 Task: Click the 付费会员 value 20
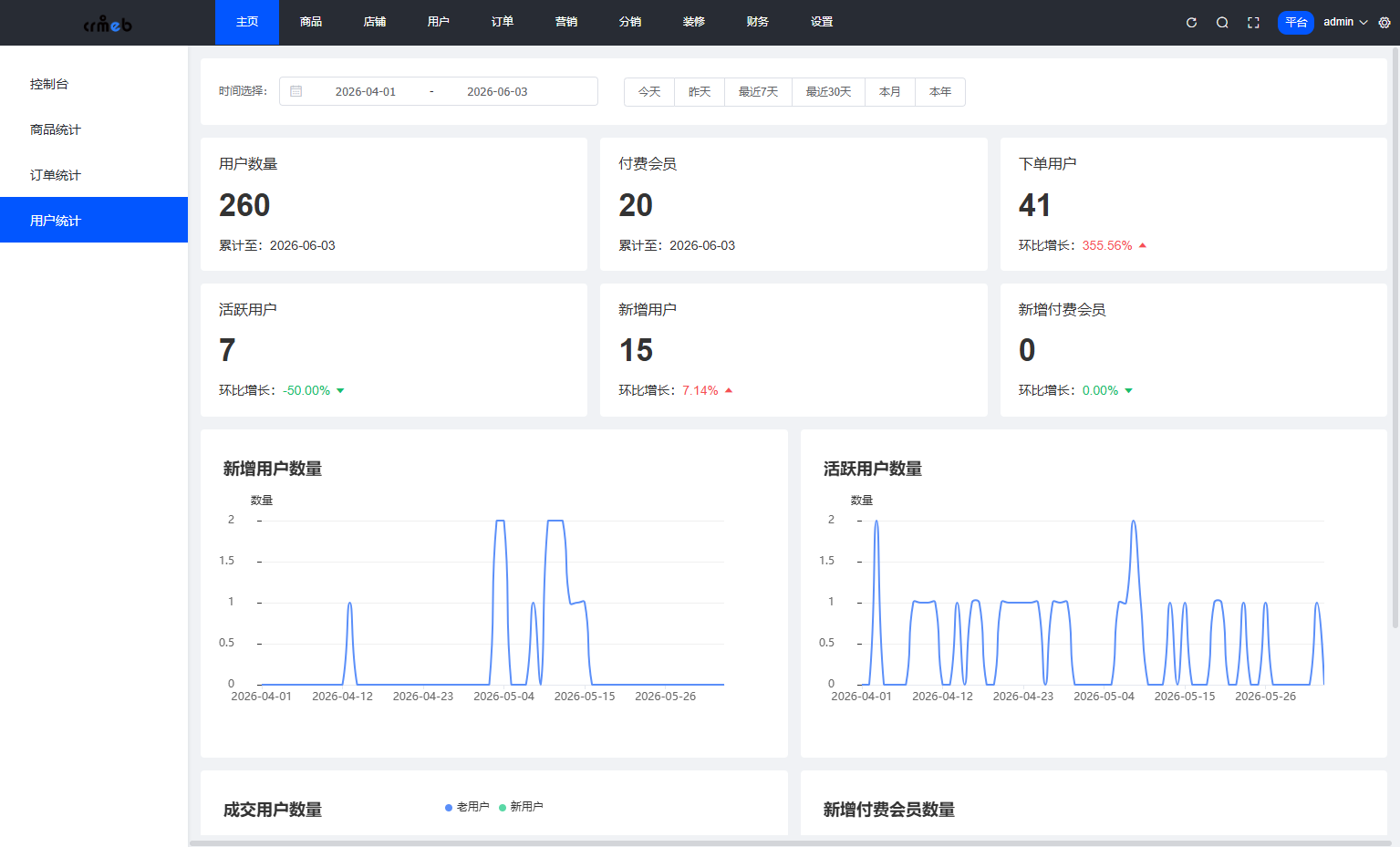(636, 205)
